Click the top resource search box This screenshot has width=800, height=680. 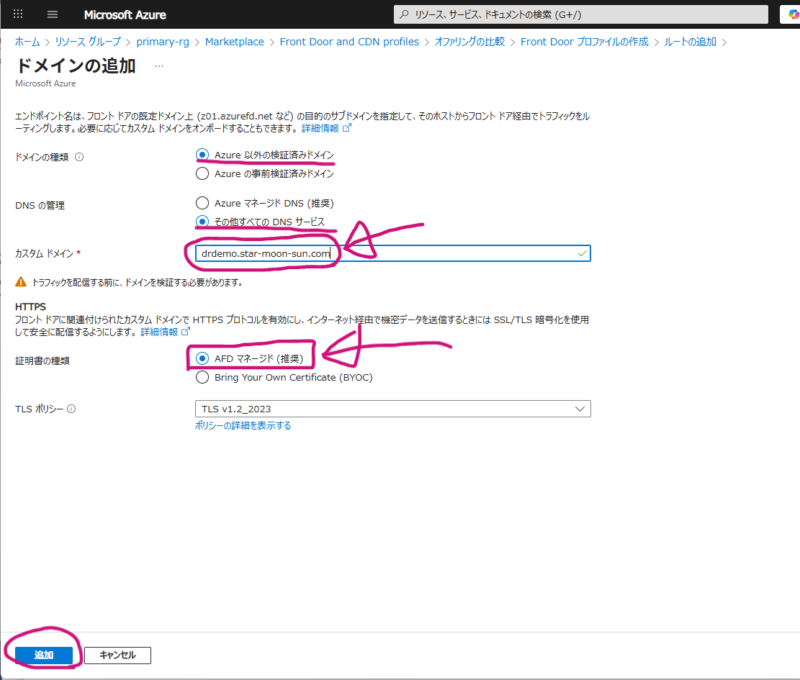point(581,14)
